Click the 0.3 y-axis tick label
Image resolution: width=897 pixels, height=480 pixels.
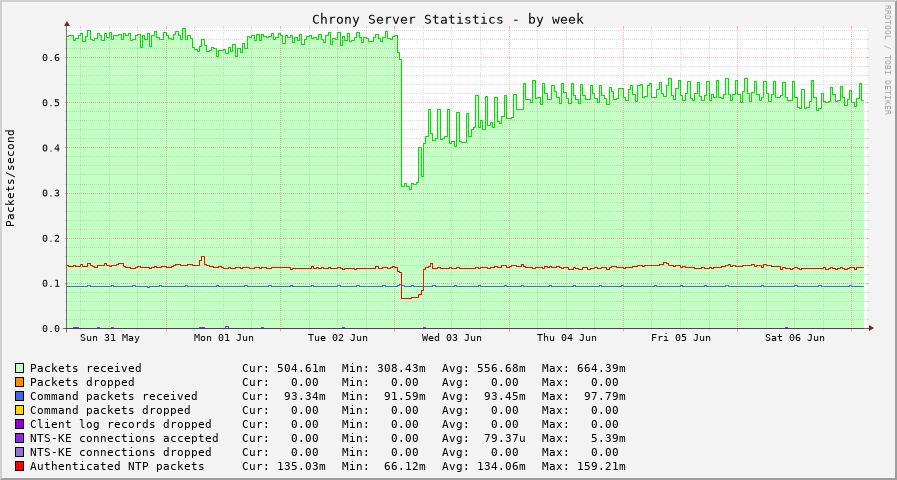52,193
